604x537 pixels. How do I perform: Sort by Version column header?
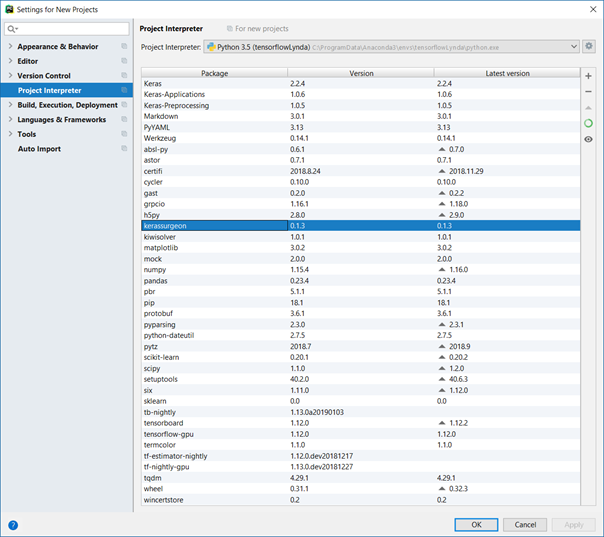pyautogui.click(x=361, y=73)
